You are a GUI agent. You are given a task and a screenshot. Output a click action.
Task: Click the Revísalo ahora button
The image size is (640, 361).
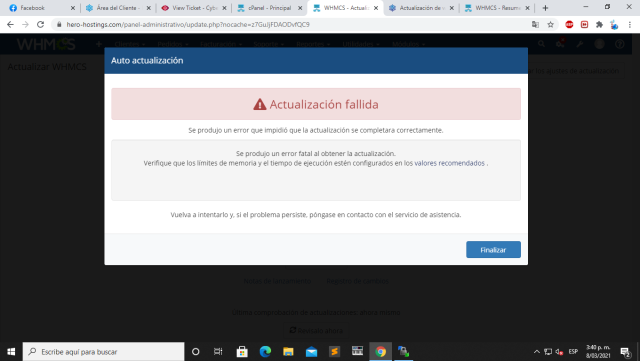(316, 330)
